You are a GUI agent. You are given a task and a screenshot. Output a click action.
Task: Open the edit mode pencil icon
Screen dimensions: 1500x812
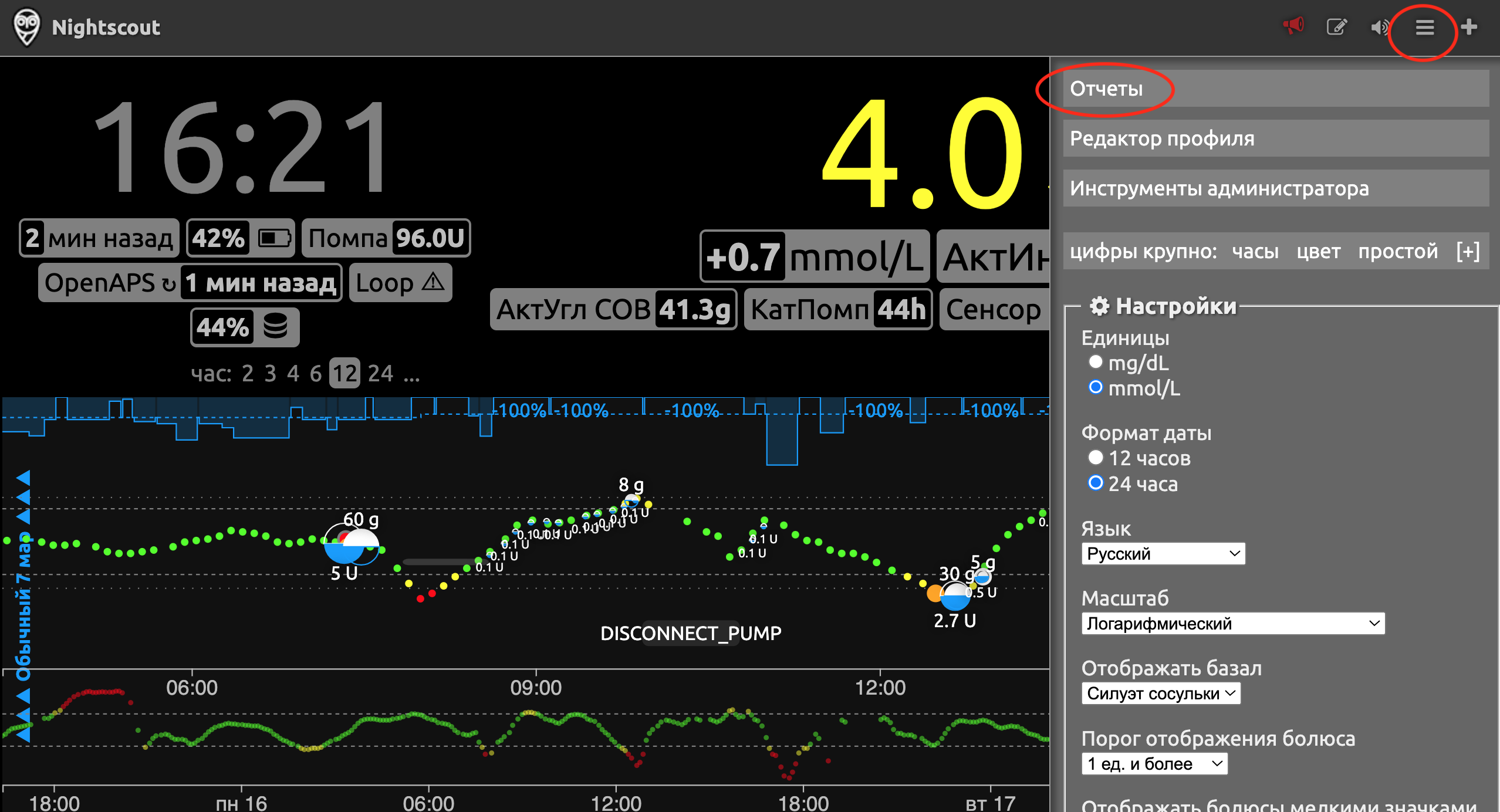1337,26
